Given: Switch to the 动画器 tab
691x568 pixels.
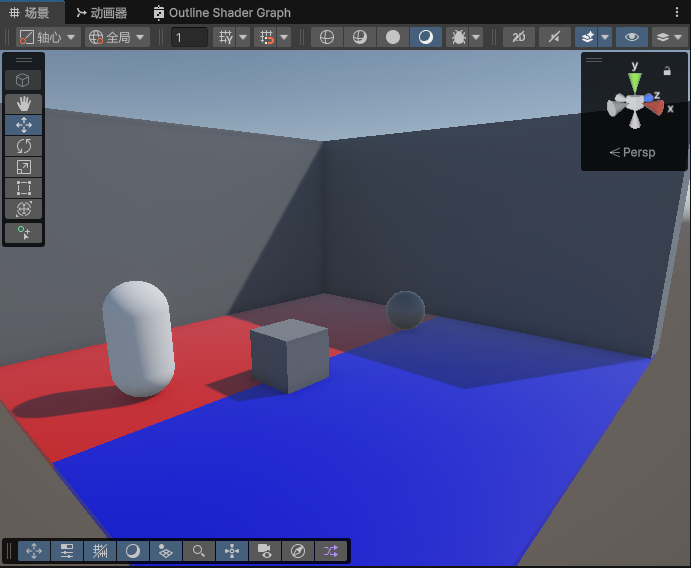Looking at the screenshot, I should [101, 13].
